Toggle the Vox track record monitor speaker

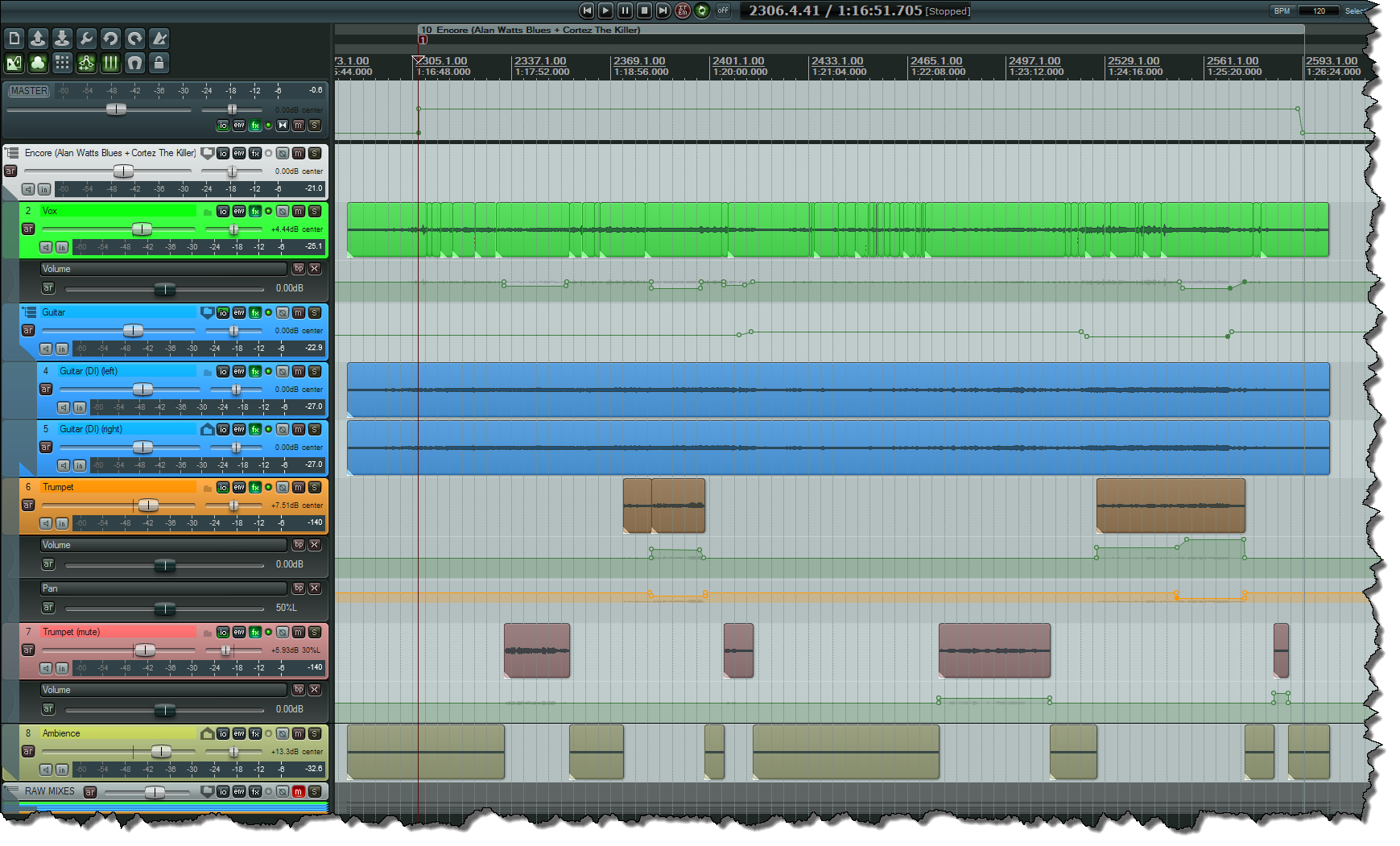click(46, 247)
